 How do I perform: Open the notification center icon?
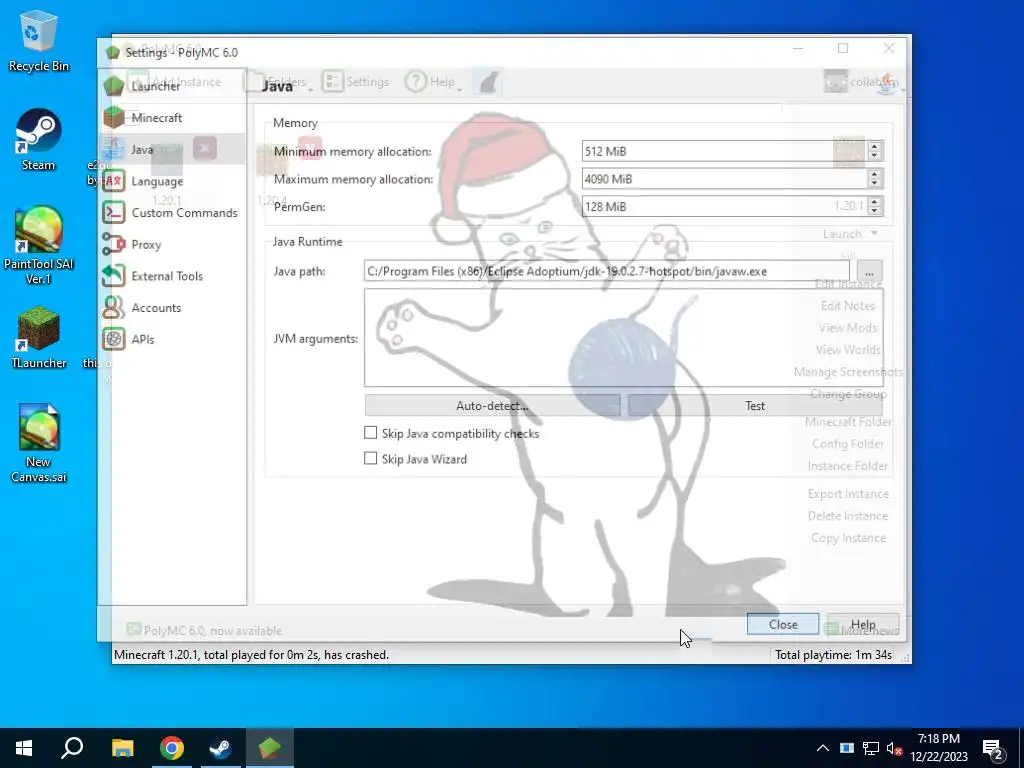coord(993,748)
